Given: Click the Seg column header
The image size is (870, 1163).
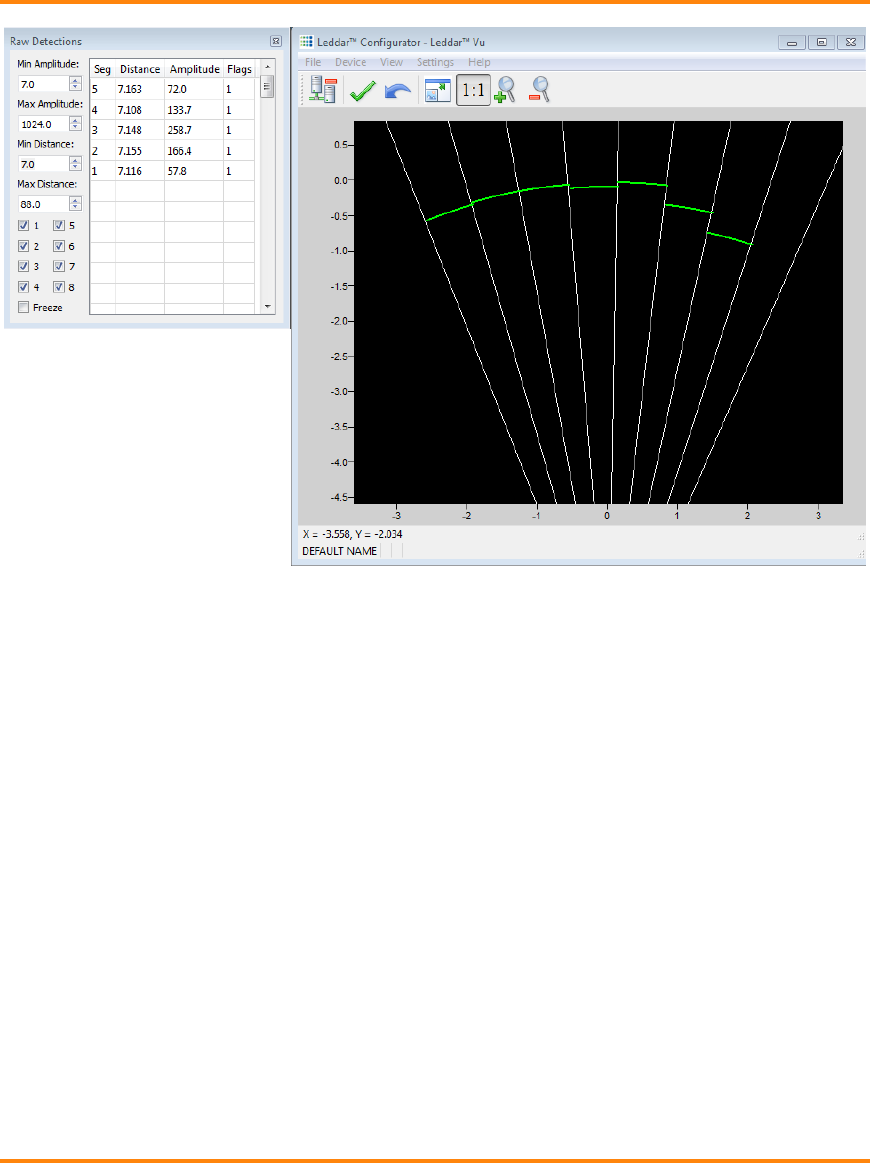Looking at the screenshot, I should [102, 69].
